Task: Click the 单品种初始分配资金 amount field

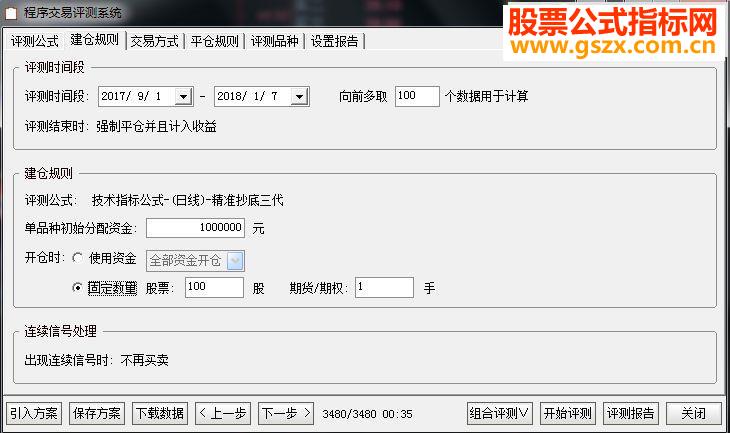Action: [x=196, y=228]
